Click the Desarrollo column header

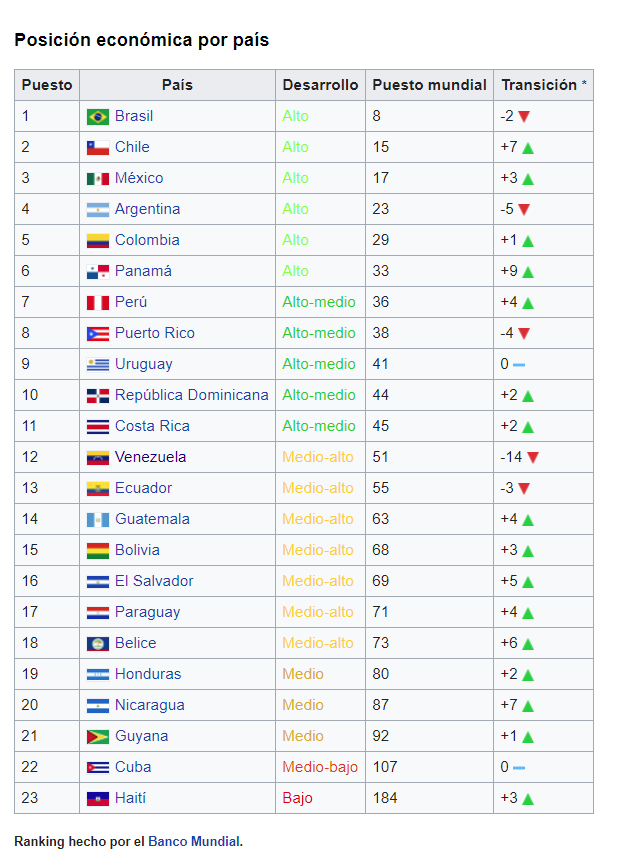click(320, 85)
